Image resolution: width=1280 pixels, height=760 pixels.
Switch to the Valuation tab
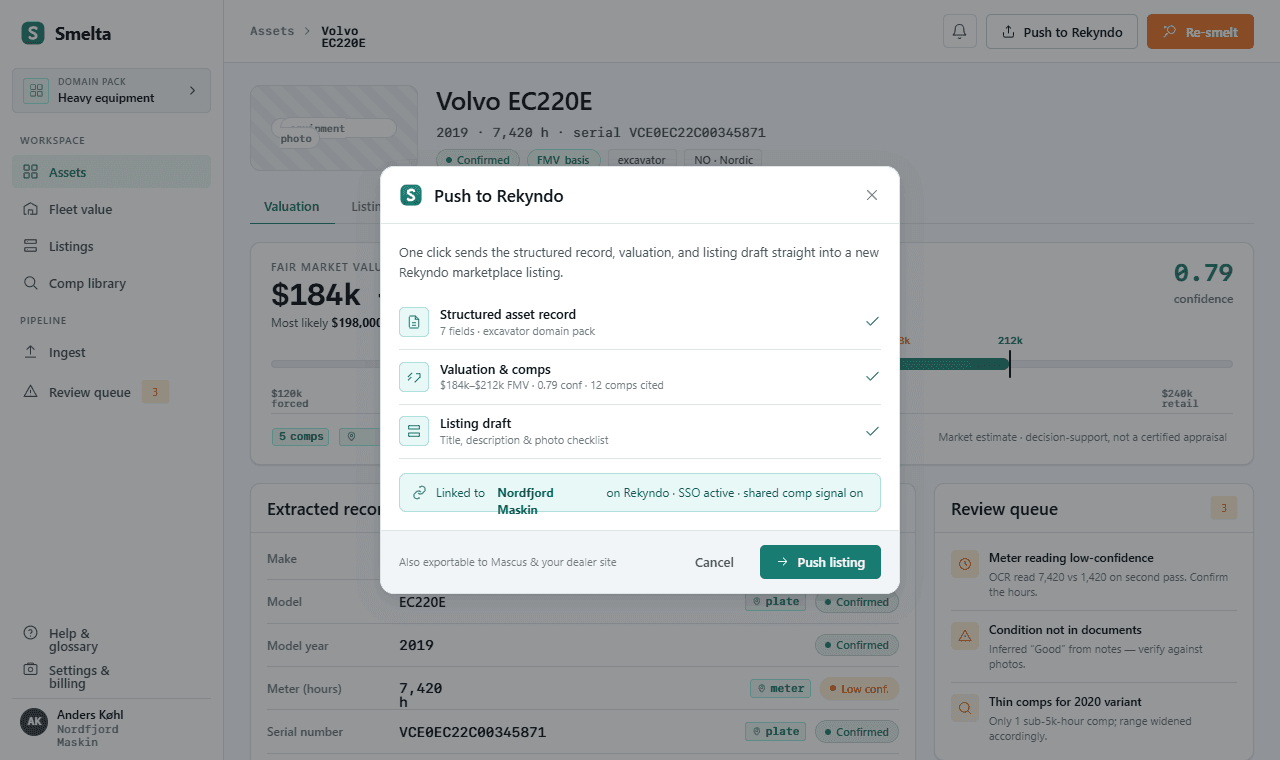[x=292, y=206]
